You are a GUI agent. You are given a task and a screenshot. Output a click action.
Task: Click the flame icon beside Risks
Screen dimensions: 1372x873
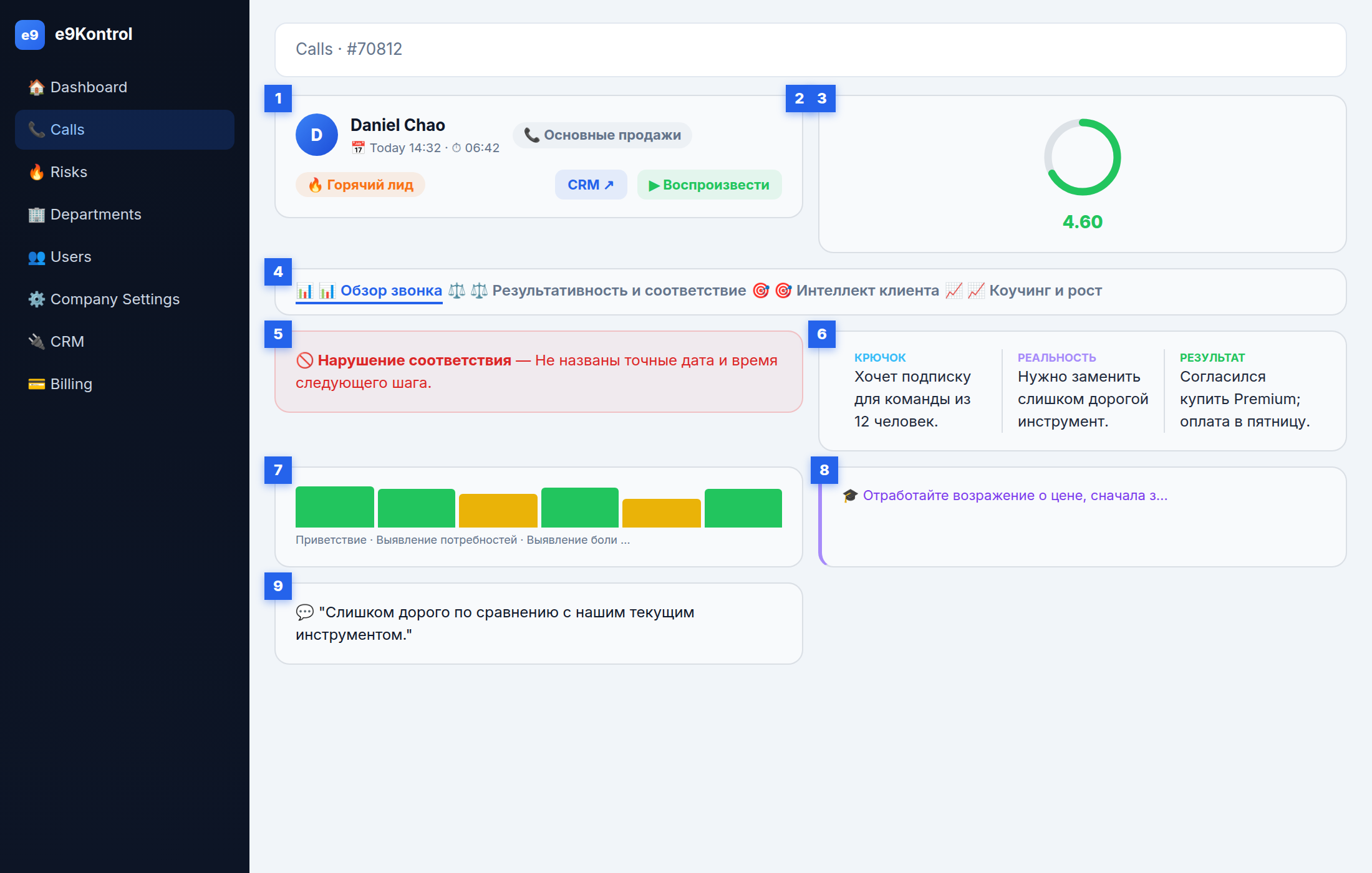37,172
